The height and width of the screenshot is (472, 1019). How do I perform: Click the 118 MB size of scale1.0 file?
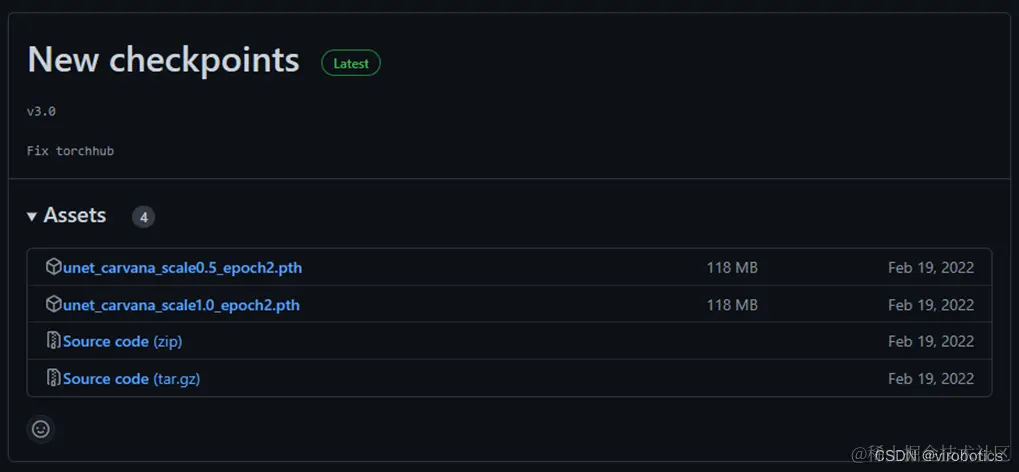coord(732,305)
